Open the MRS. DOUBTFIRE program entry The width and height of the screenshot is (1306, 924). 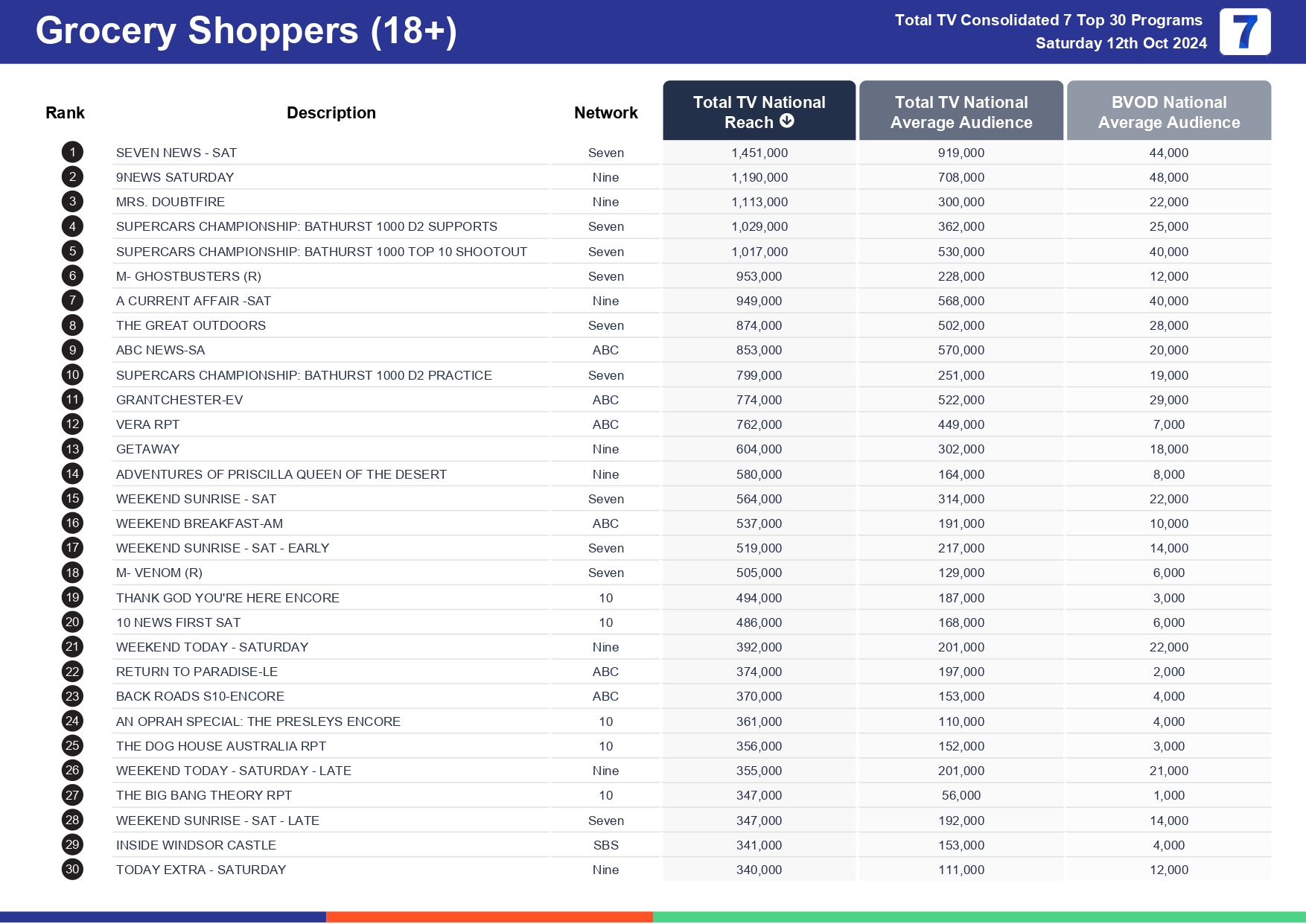171,203
